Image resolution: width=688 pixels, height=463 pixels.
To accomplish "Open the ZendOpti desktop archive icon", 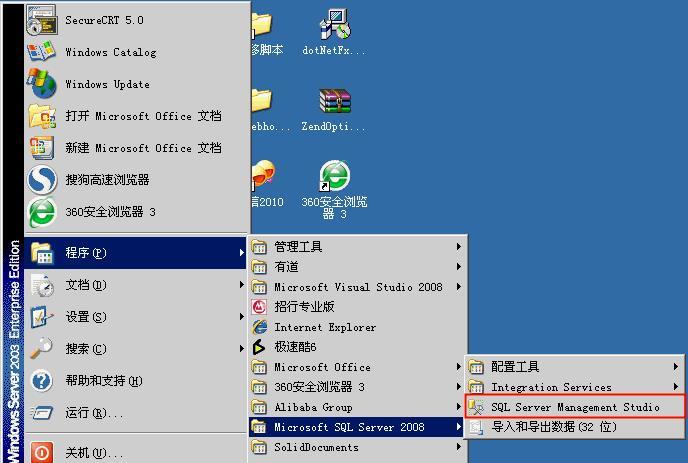I will point(334,103).
